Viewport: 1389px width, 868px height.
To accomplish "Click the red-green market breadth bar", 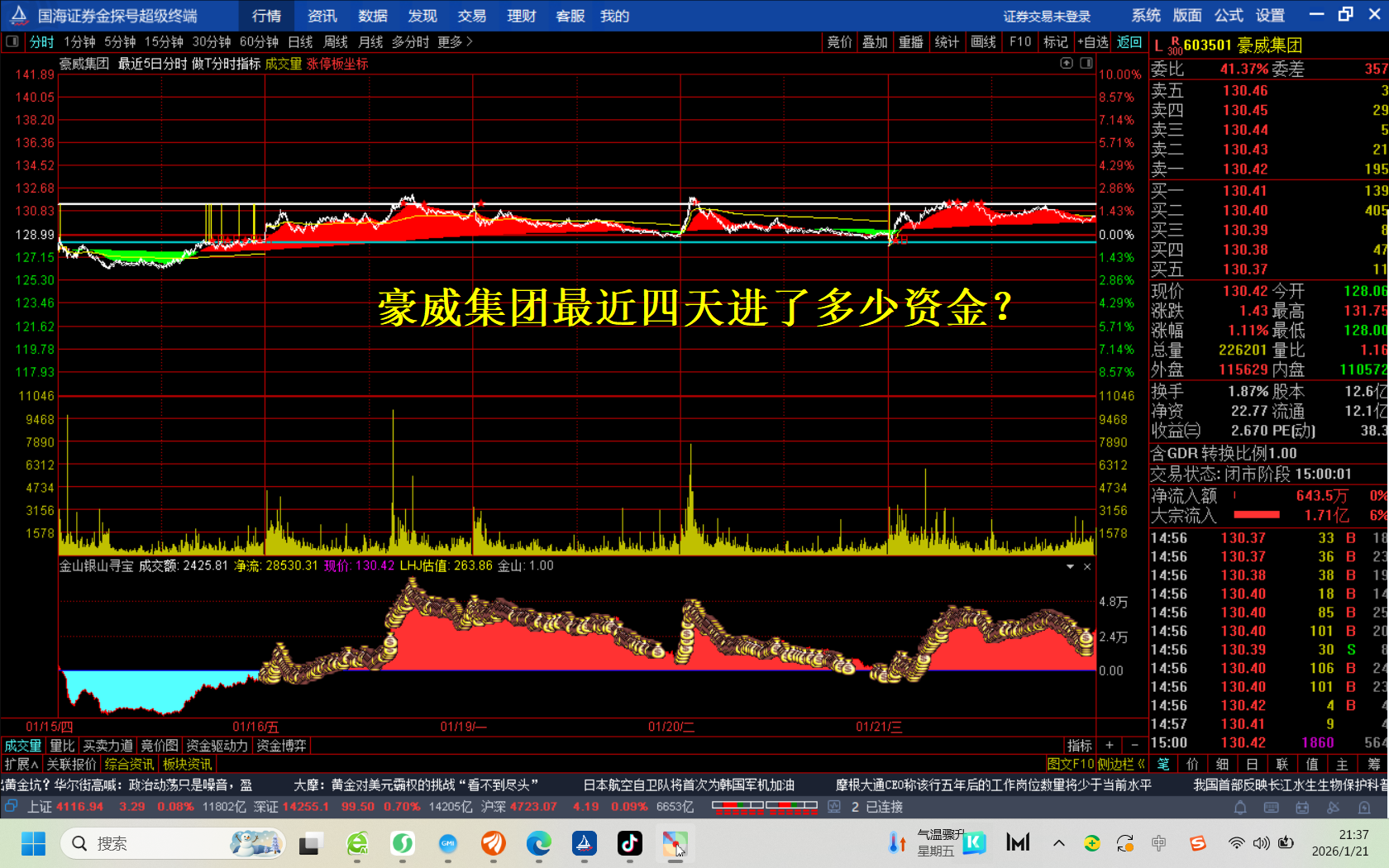I will pos(765,806).
